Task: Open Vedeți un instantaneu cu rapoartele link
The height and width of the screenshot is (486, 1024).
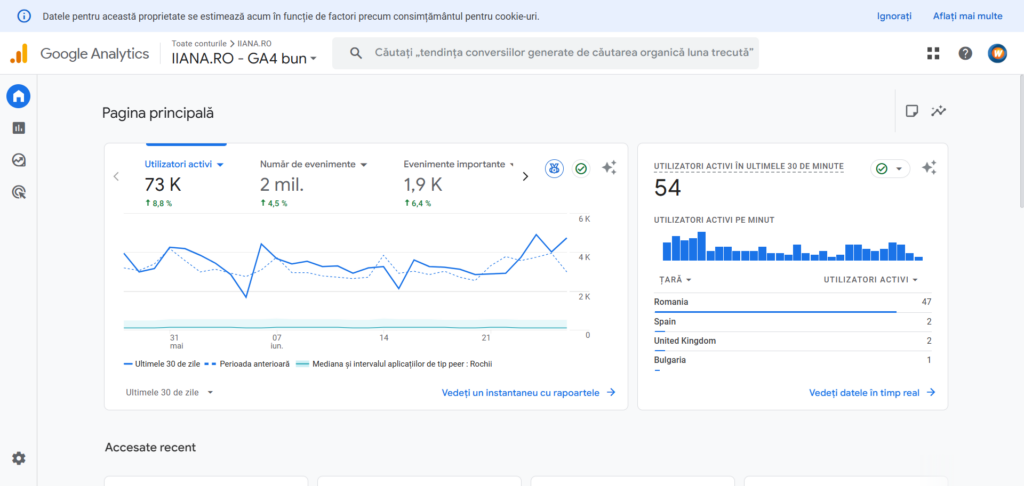Action: point(528,393)
